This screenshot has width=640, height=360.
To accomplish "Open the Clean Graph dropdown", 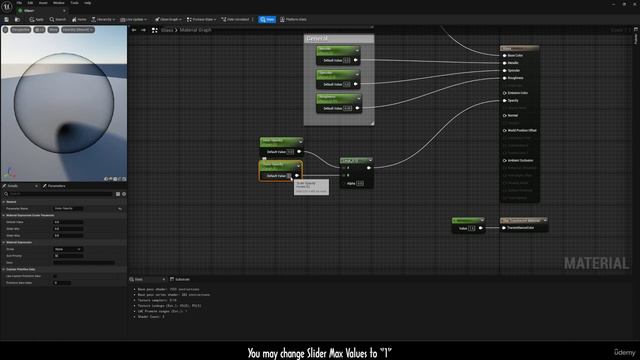I will (168, 20).
